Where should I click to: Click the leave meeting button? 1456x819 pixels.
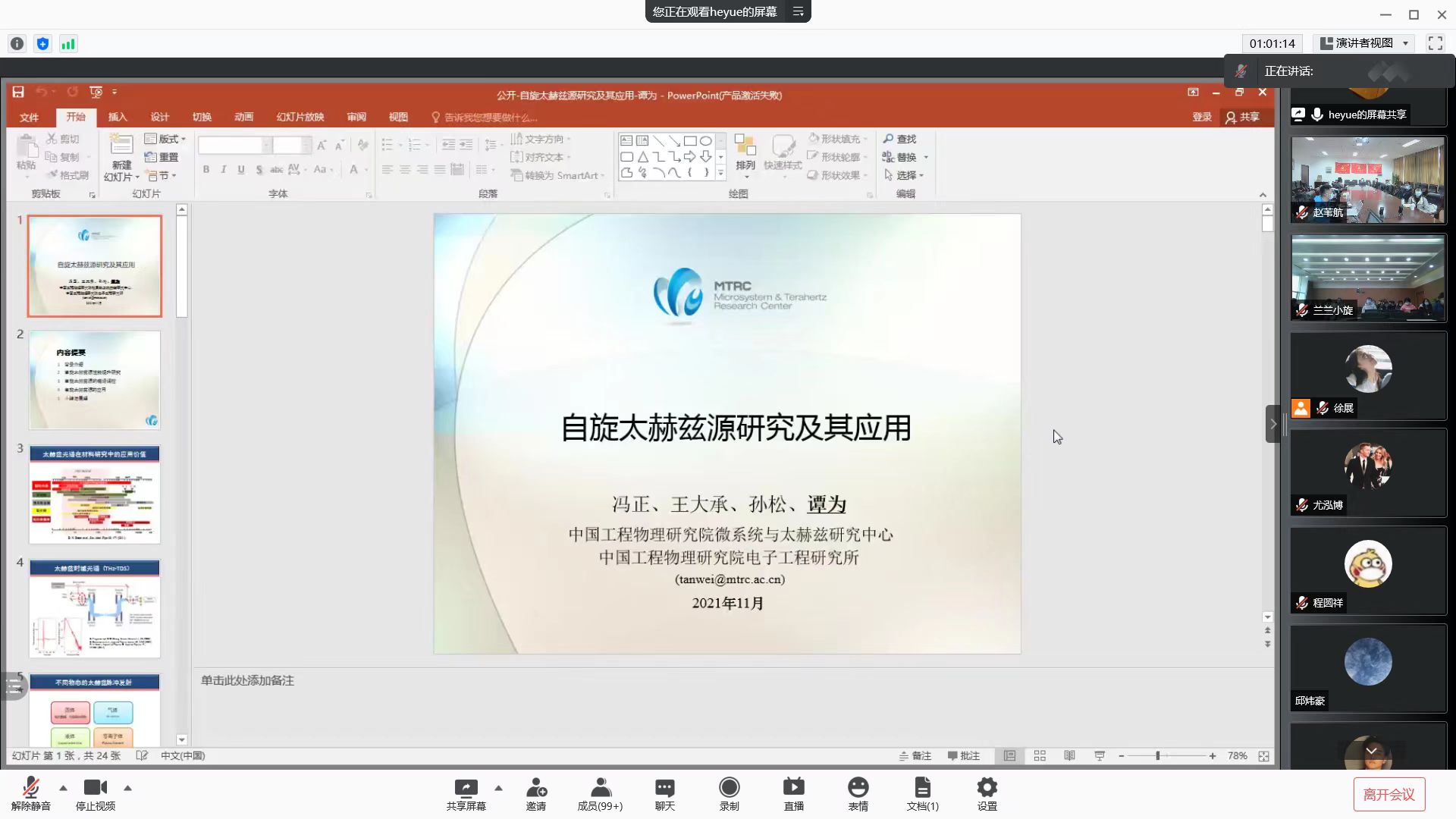pos(1389,794)
